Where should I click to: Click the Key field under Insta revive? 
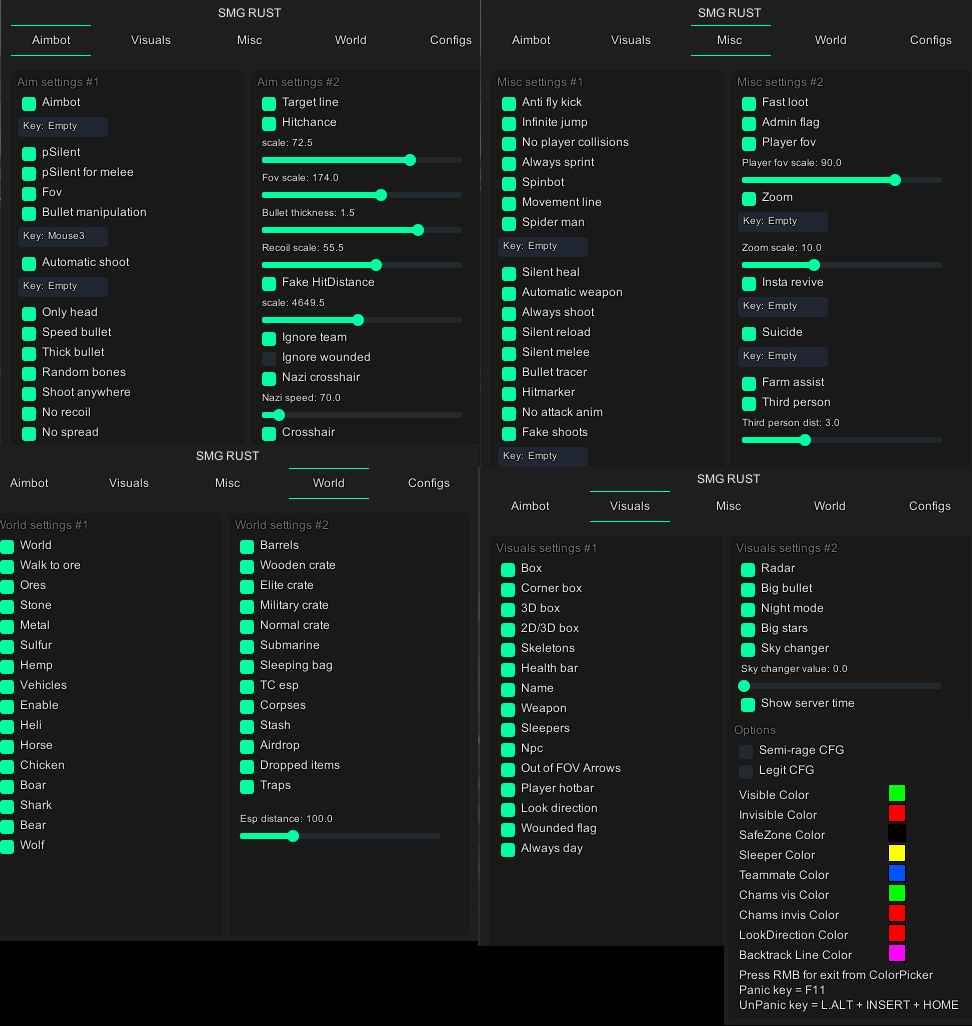pos(783,306)
